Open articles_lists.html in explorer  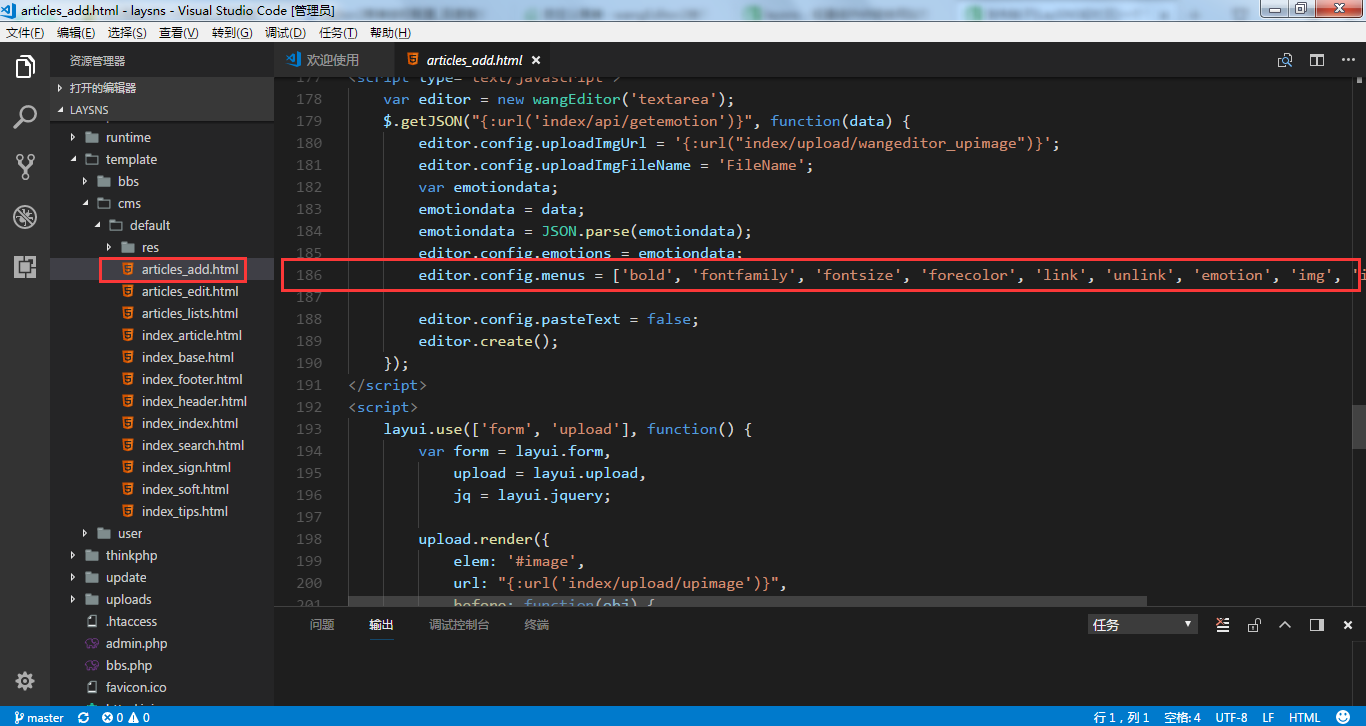[x=190, y=314]
